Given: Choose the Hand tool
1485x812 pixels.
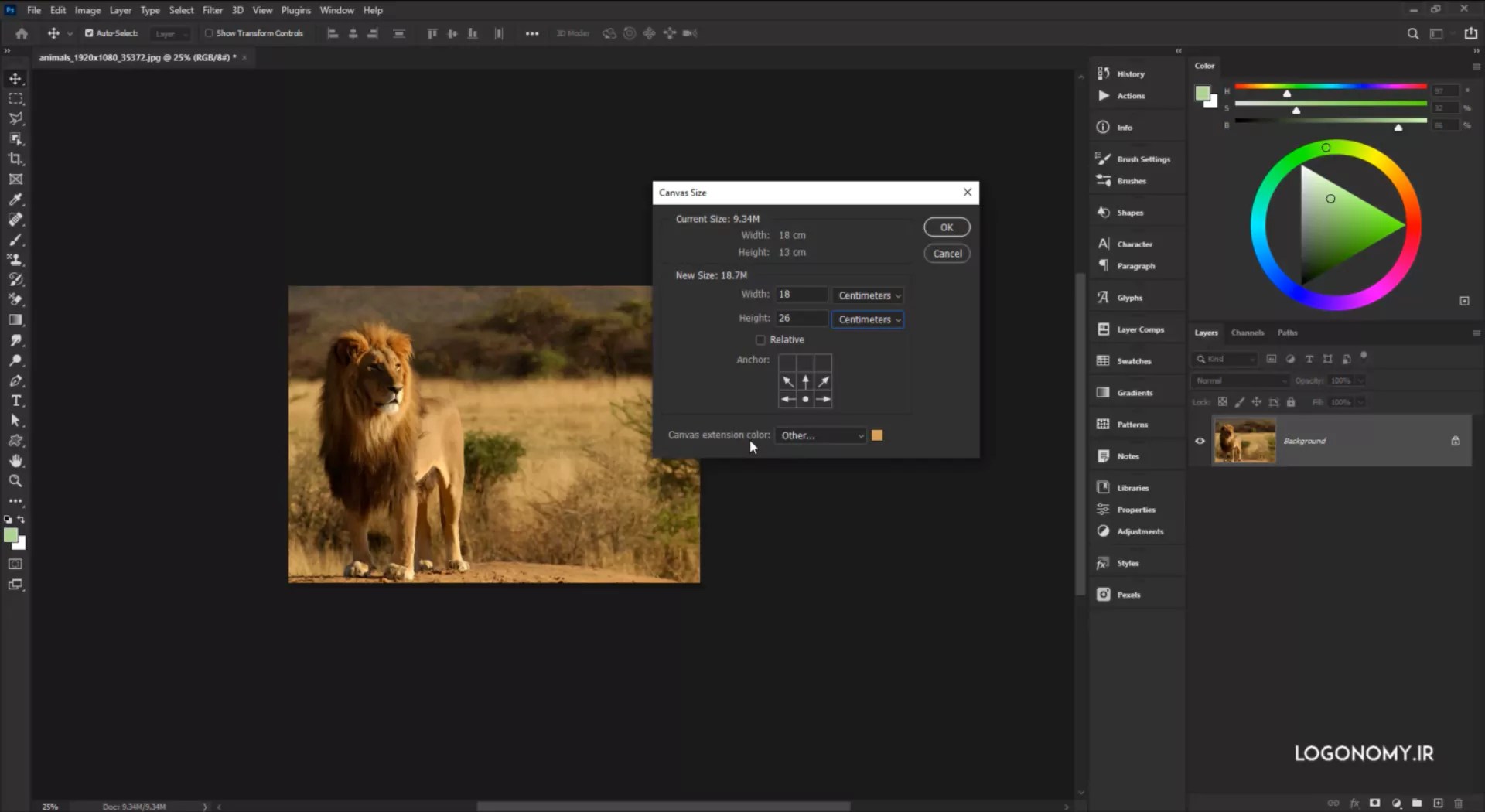Looking at the screenshot, I should (x=15, y=461).
